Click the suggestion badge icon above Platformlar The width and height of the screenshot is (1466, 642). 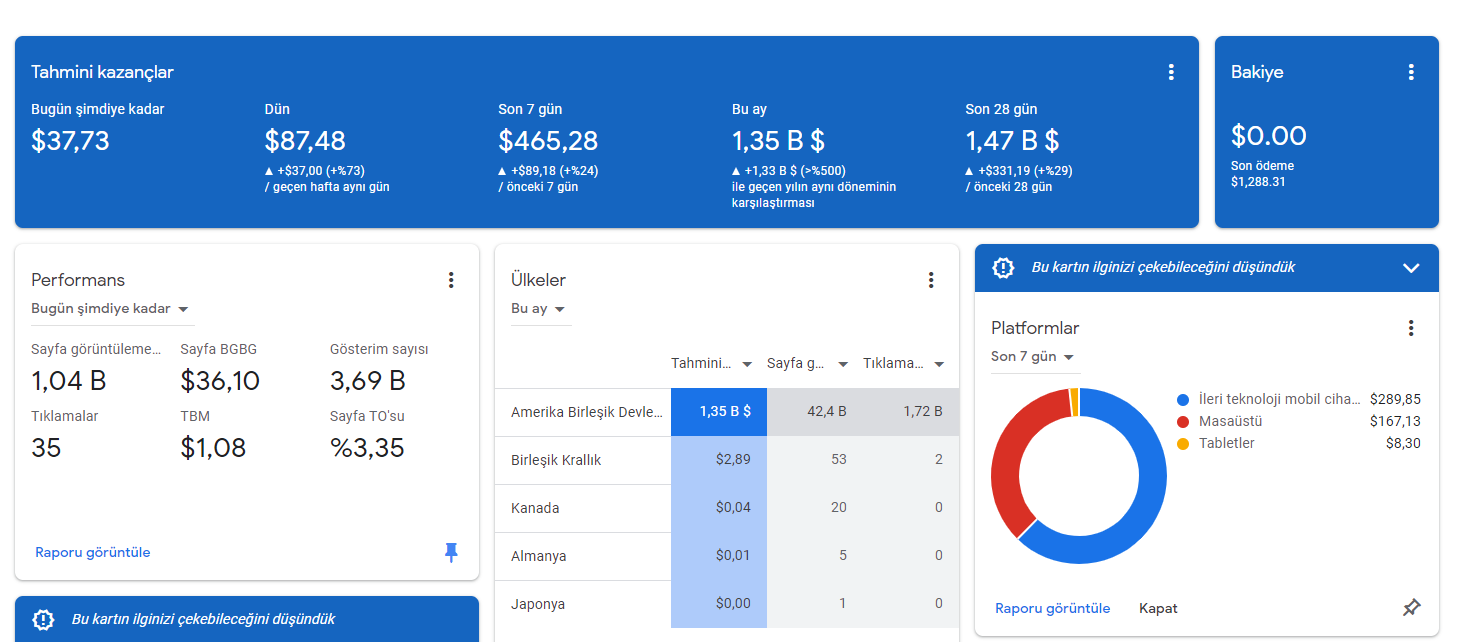pos(1002,268)
